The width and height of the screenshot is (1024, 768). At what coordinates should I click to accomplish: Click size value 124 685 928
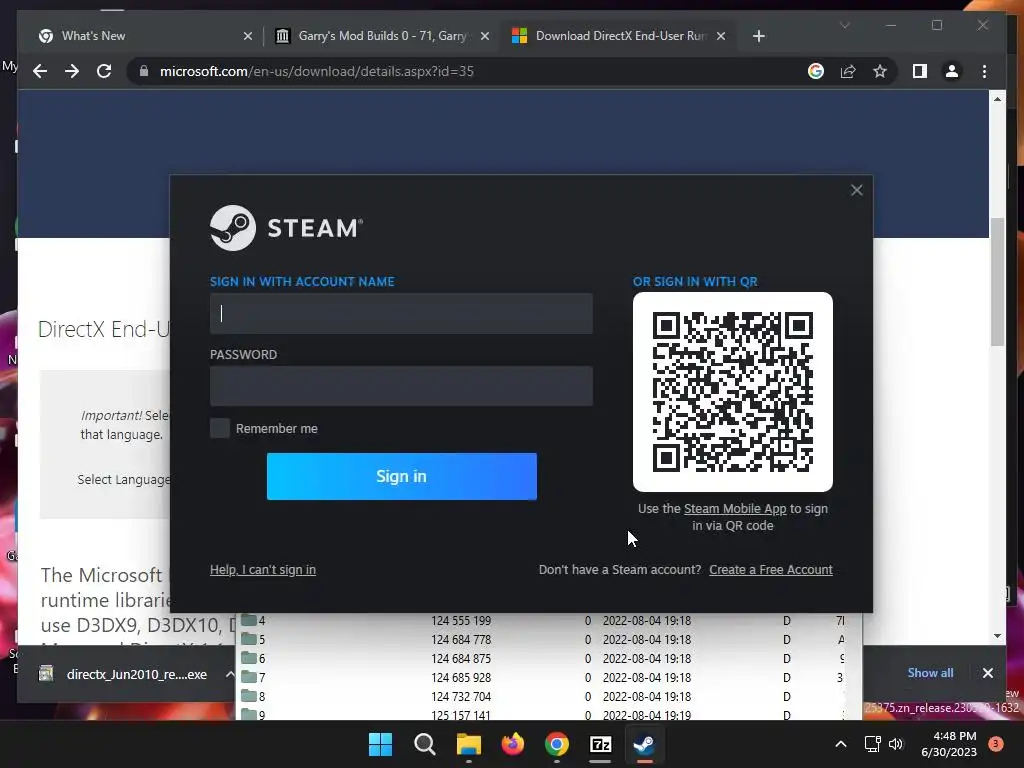(x=461, y=677)
